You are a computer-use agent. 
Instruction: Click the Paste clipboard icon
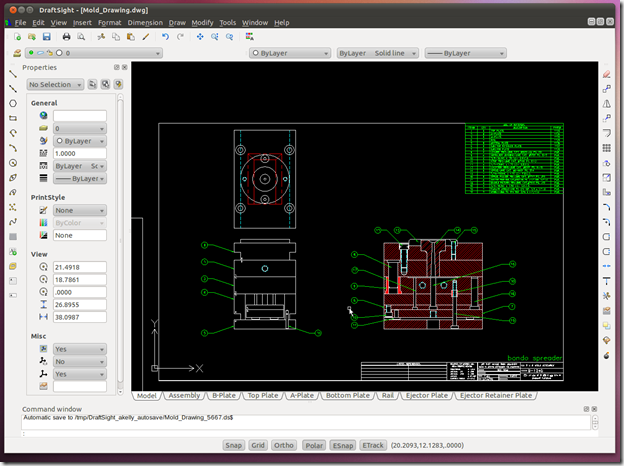[131, 37]
